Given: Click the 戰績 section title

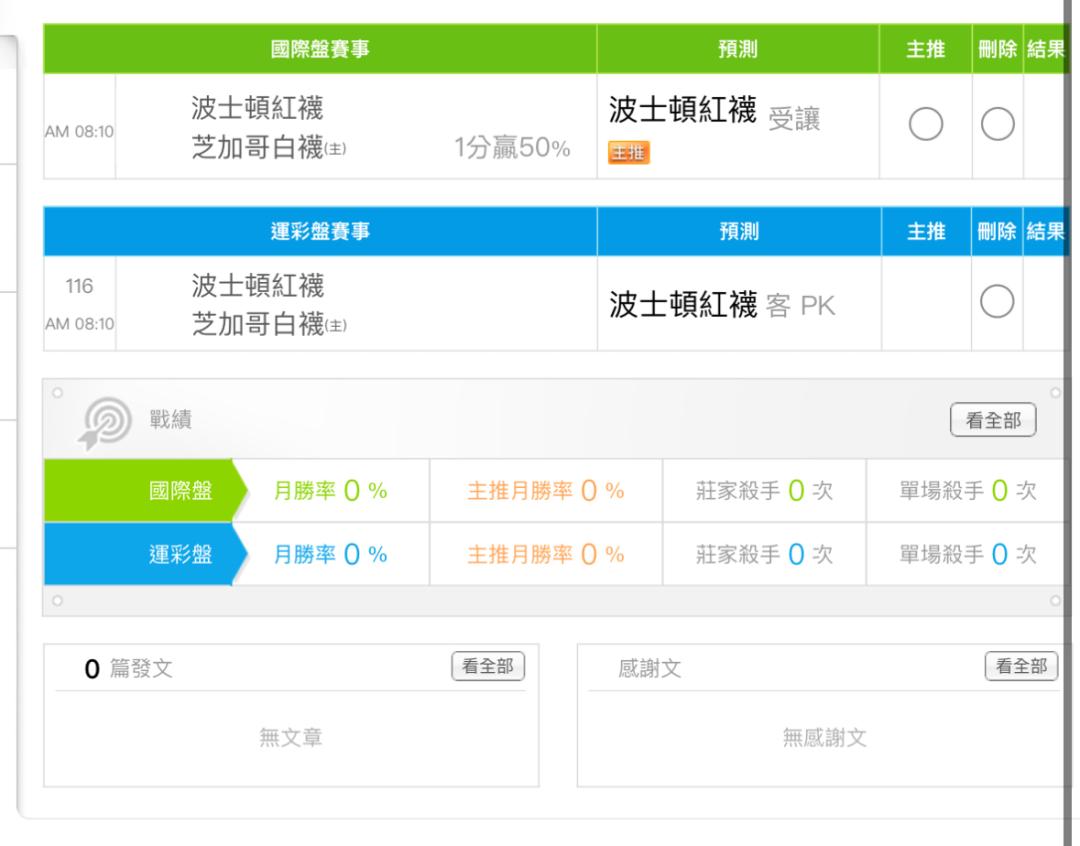Looking at the screenshot, I should click(170, 419).
